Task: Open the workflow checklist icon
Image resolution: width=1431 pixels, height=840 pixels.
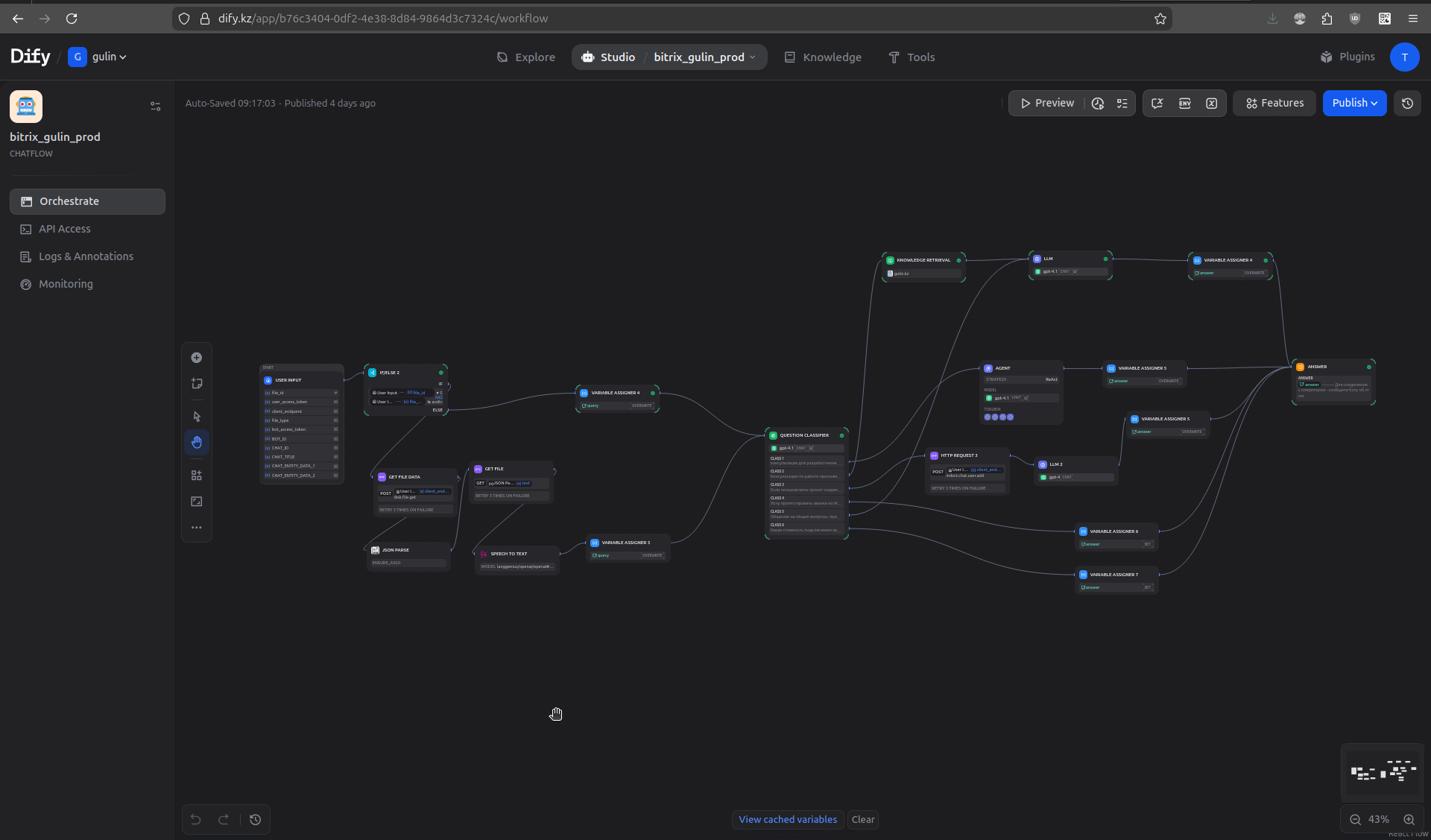Action: (x=1122, y=104)
